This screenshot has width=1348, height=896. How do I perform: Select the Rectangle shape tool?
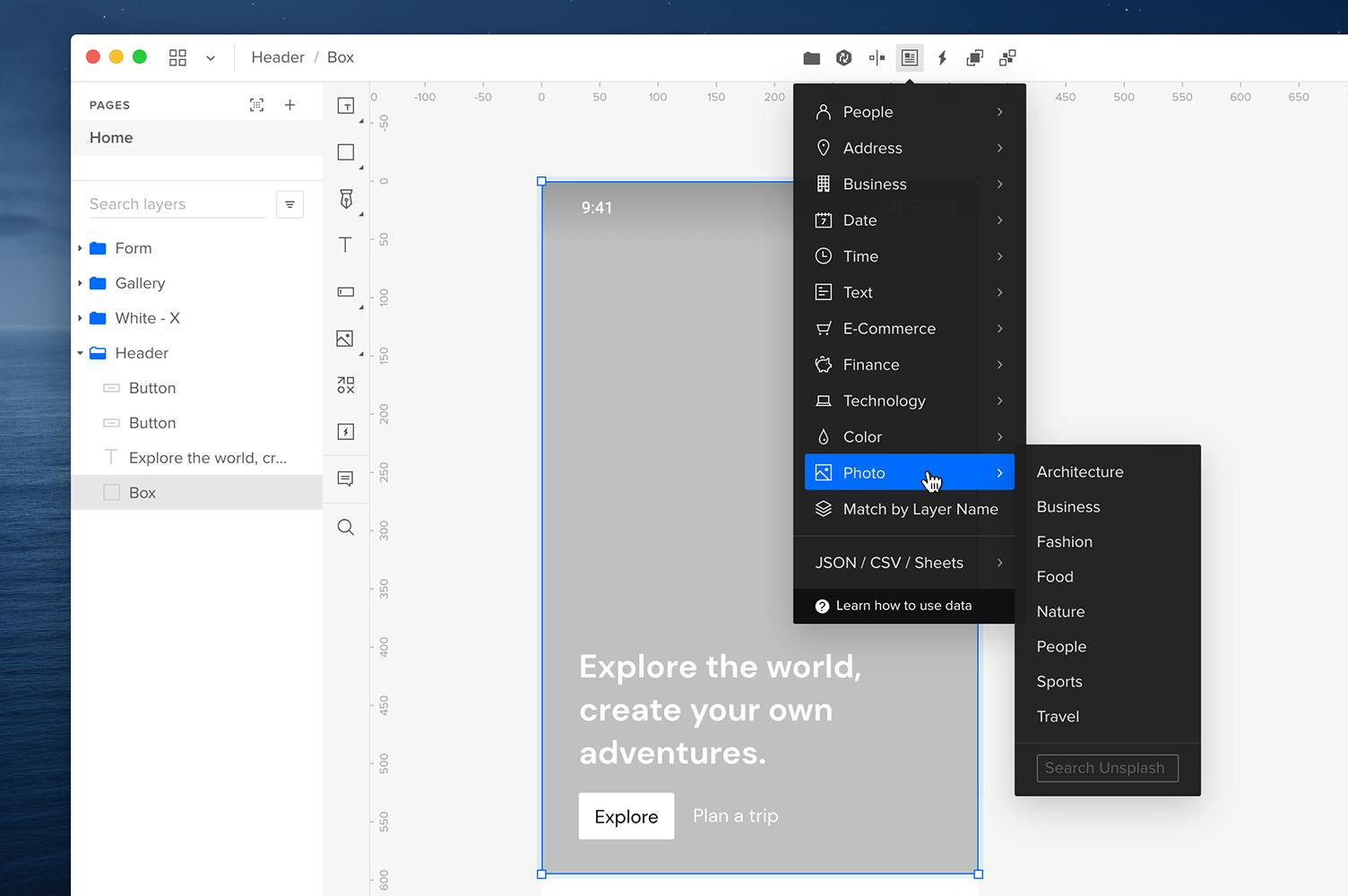(345, 152)
